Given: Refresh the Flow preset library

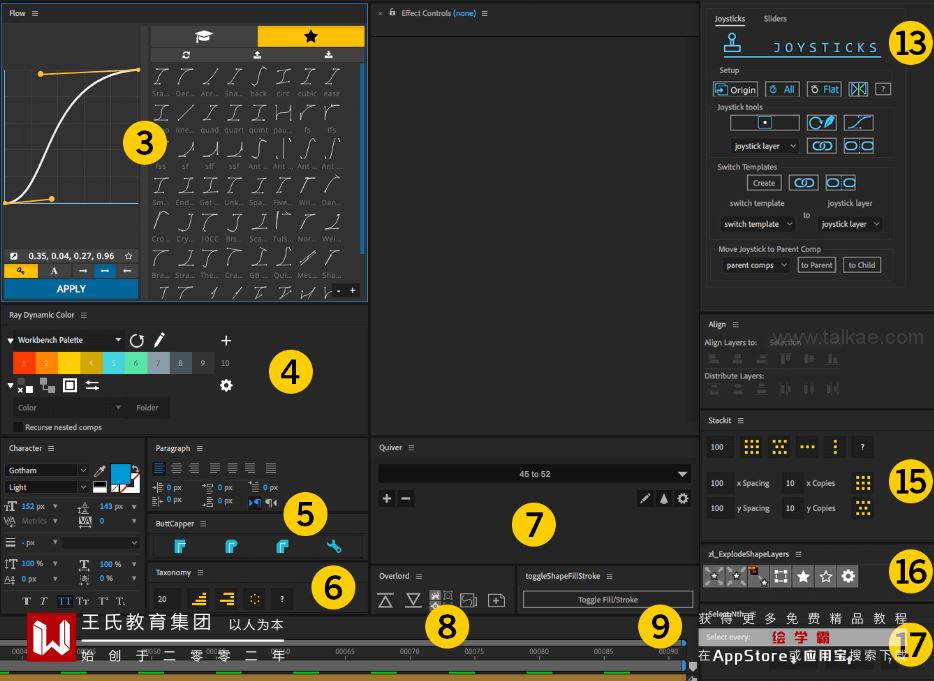Looking at the screenshot, I should (x=186, y=55).
